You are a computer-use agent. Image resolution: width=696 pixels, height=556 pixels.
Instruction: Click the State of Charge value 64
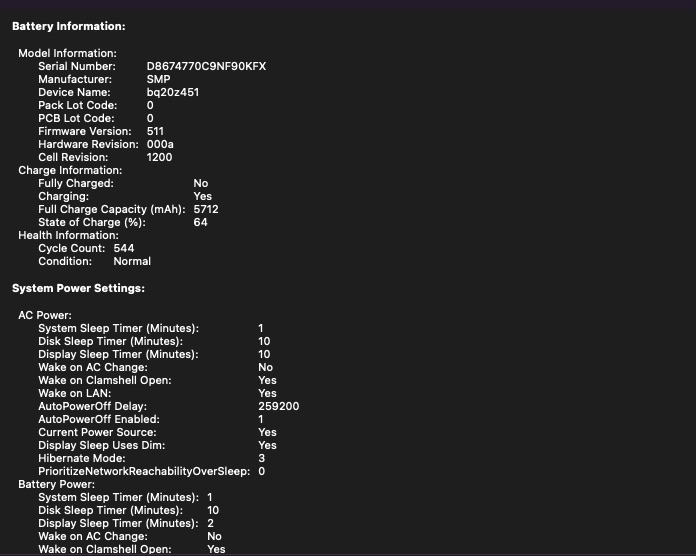pos(200,223)
